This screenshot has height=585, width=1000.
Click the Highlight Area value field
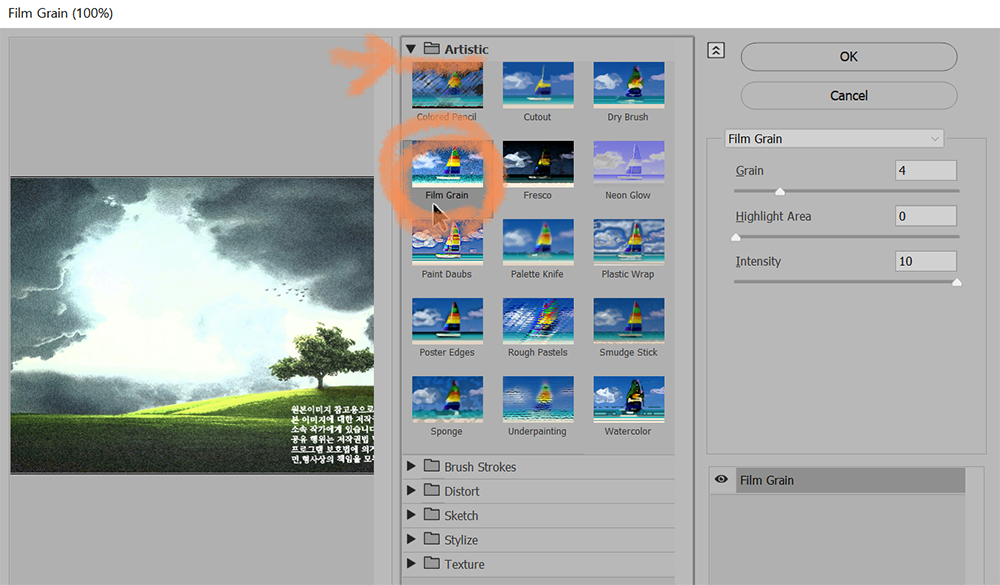[925, 216]
